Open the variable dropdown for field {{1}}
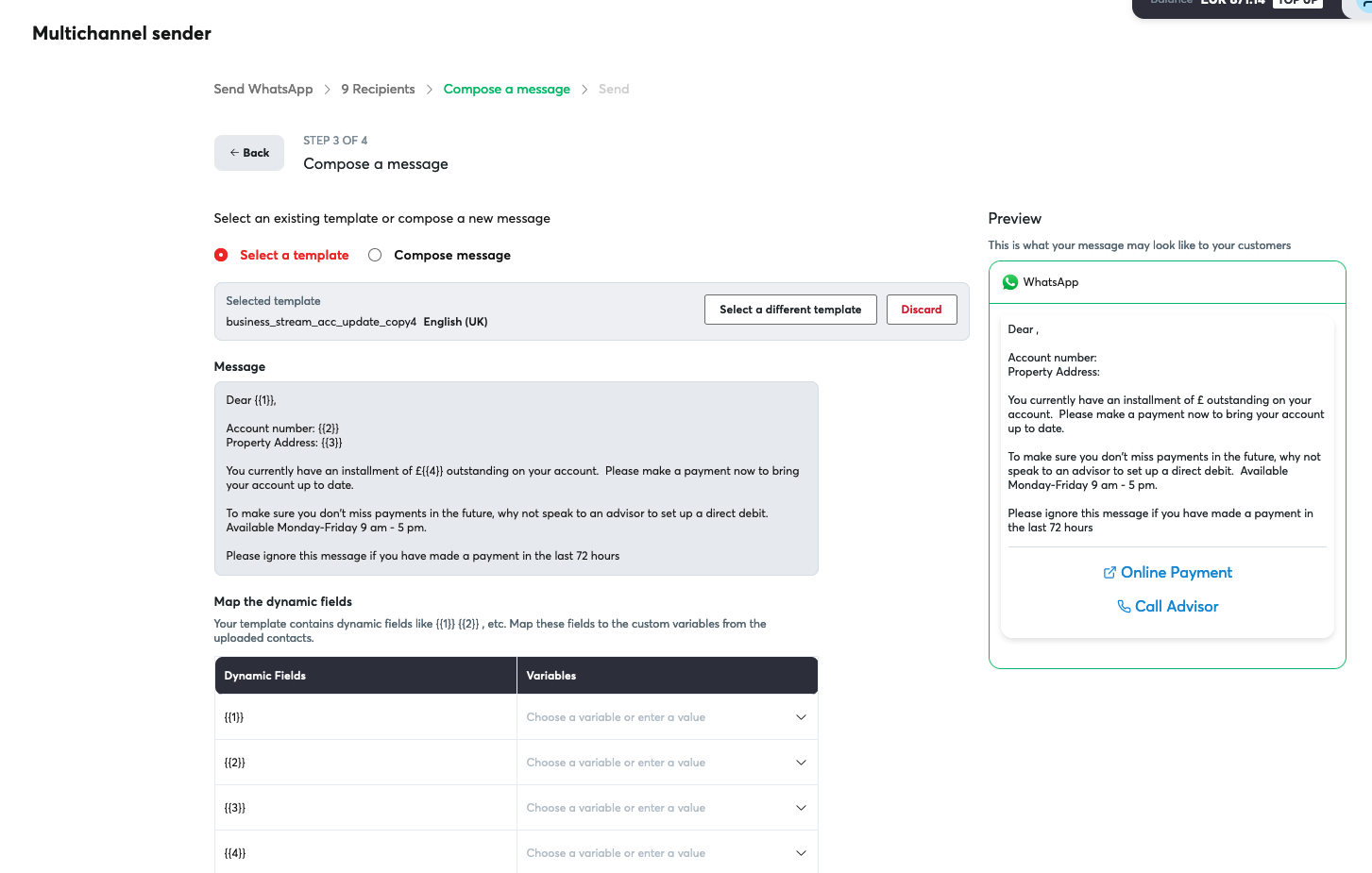The width and height of the screenshot is (1372, 873). coord(667,717)
